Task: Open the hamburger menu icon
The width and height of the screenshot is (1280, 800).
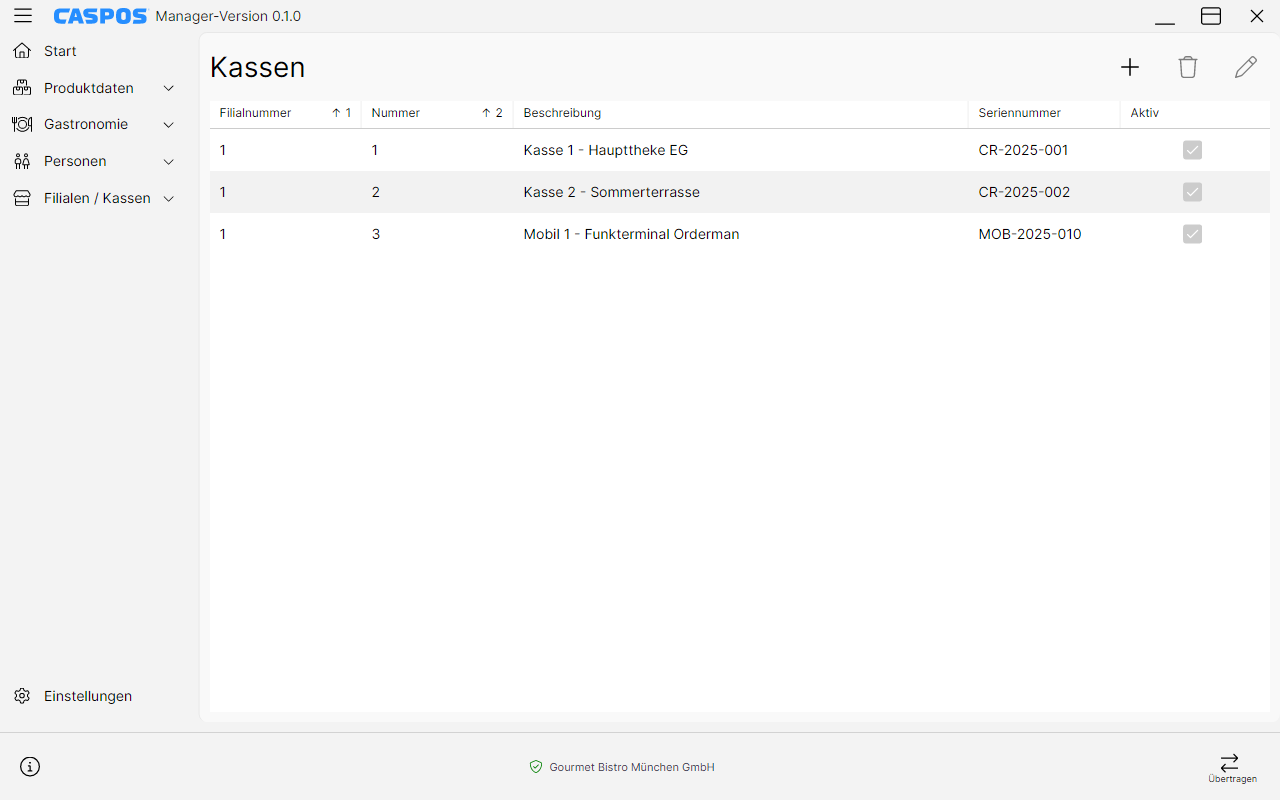Action: [22, 16]
